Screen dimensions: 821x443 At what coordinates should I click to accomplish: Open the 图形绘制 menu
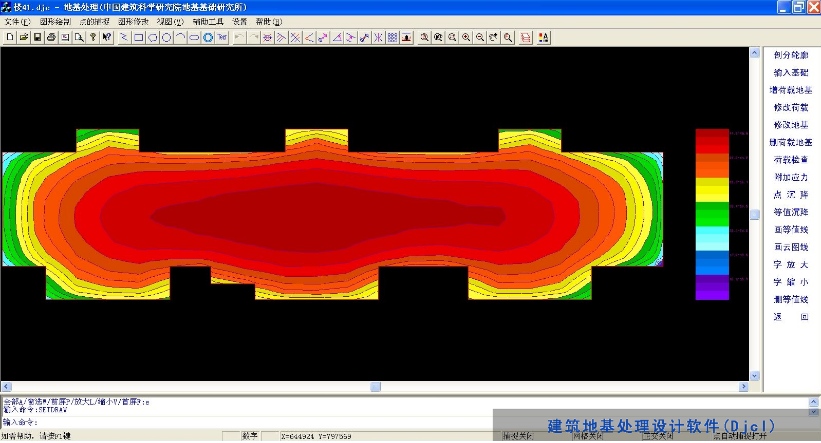[56, 21]
